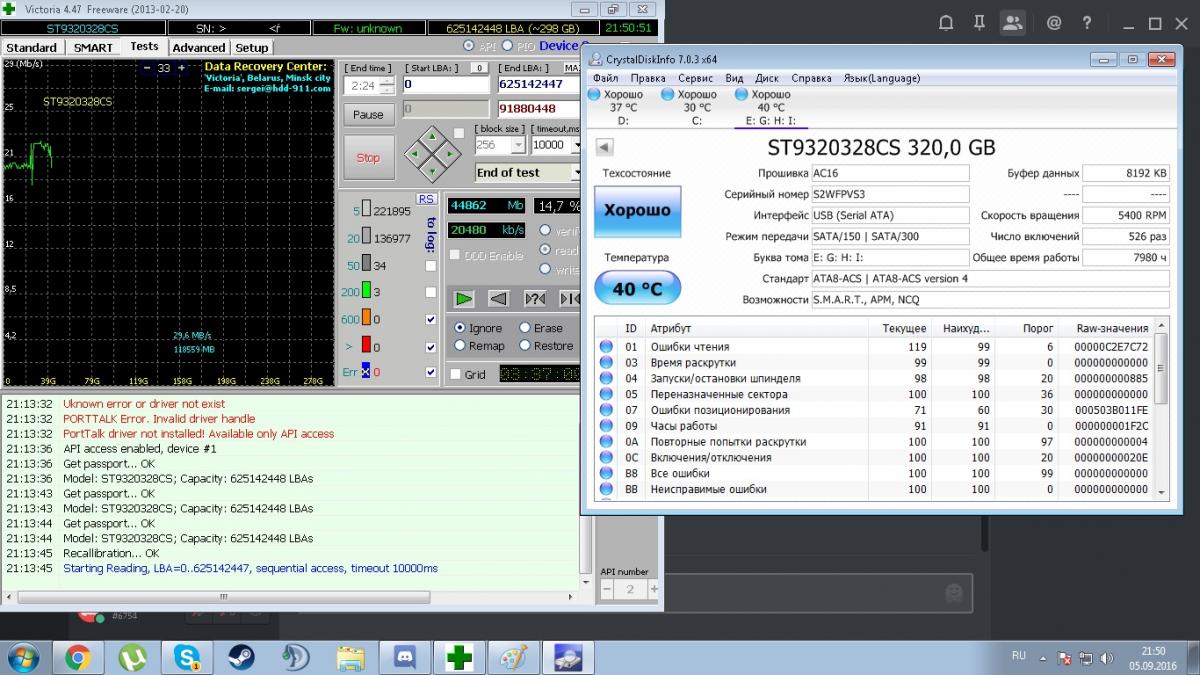The image size is (1200, 675).
Task: Select Remap bad block action
Action: click(460, 346)
